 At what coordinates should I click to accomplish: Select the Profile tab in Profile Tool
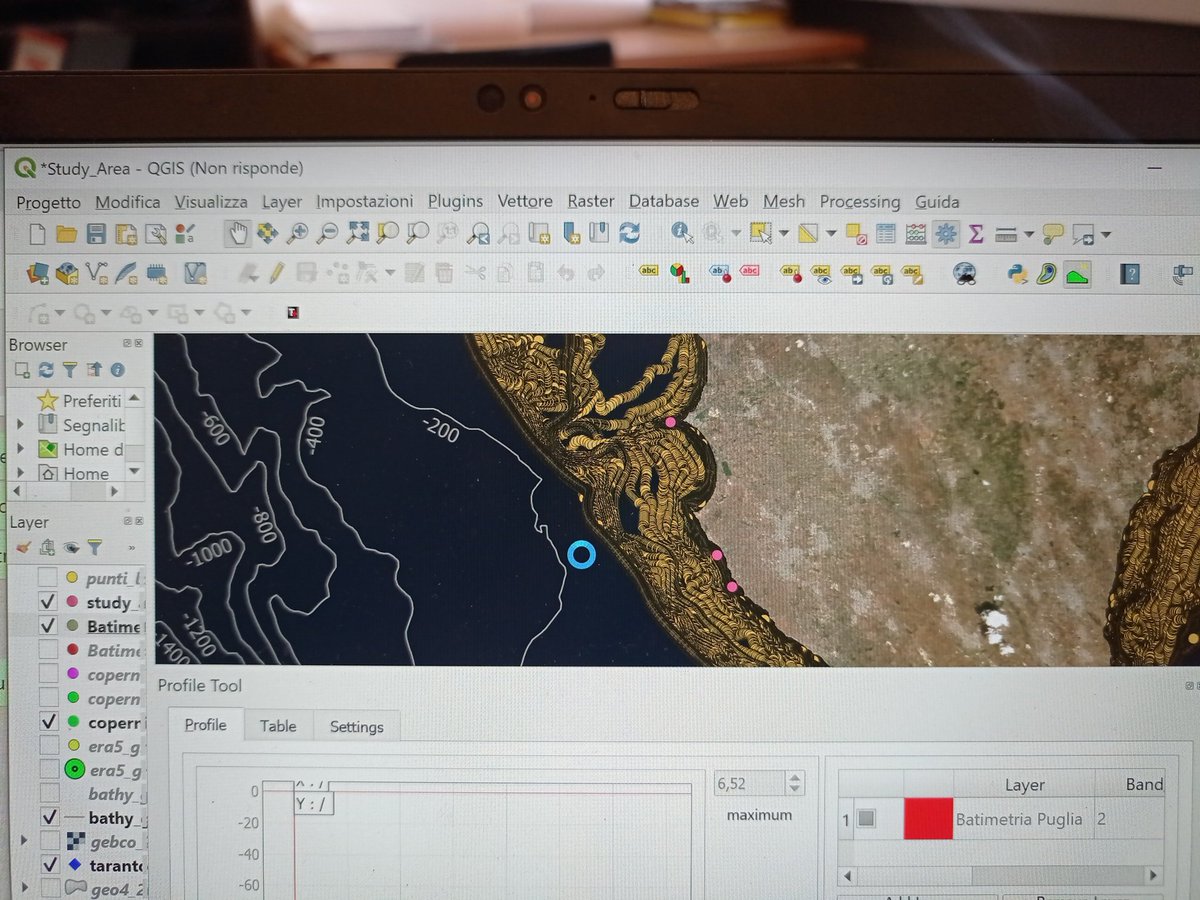[205, 725]
